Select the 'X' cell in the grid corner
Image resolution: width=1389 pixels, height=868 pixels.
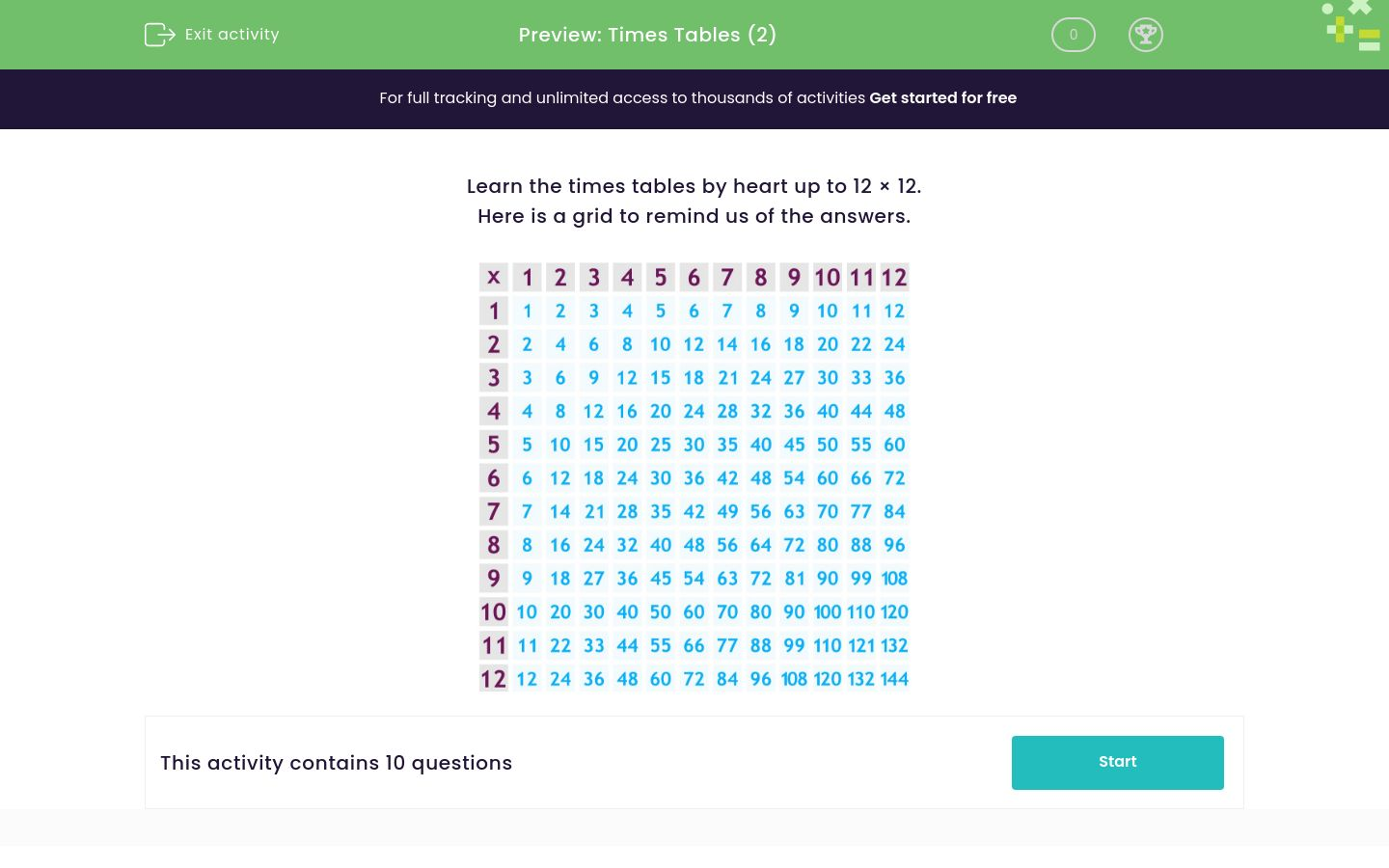click(493, 277)
